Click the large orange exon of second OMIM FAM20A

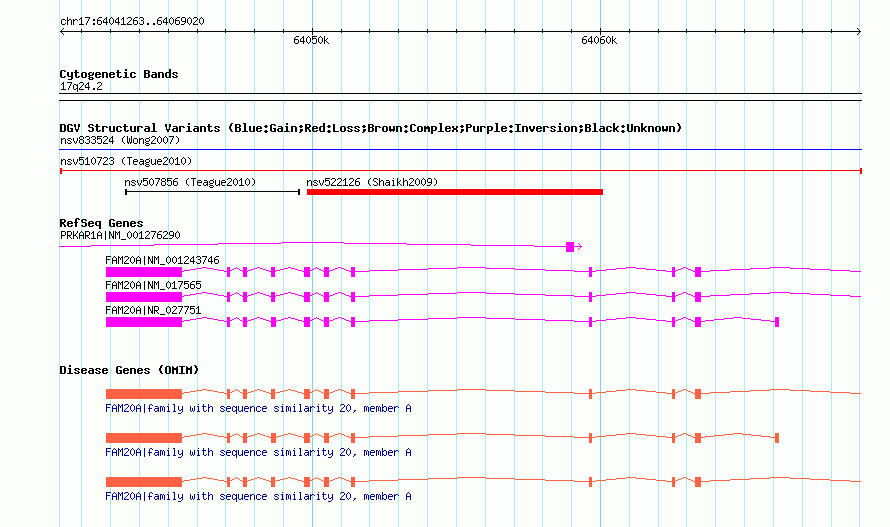[144, 438]
